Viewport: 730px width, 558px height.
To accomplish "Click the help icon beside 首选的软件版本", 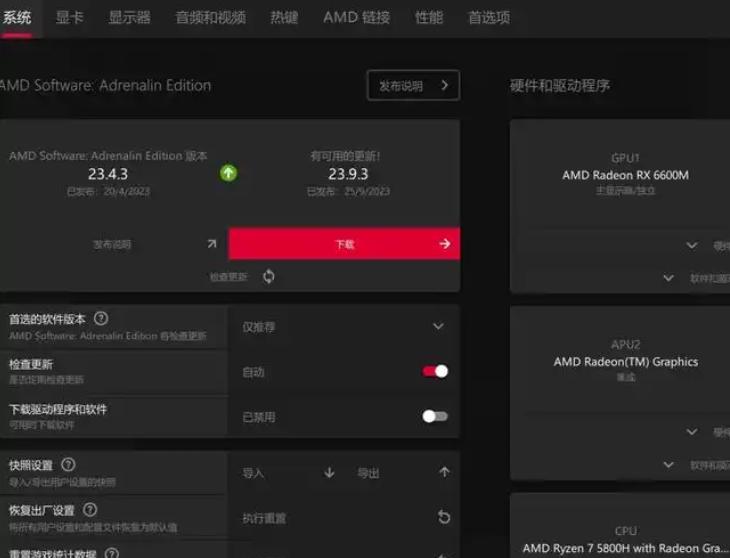I will (101, 319).
